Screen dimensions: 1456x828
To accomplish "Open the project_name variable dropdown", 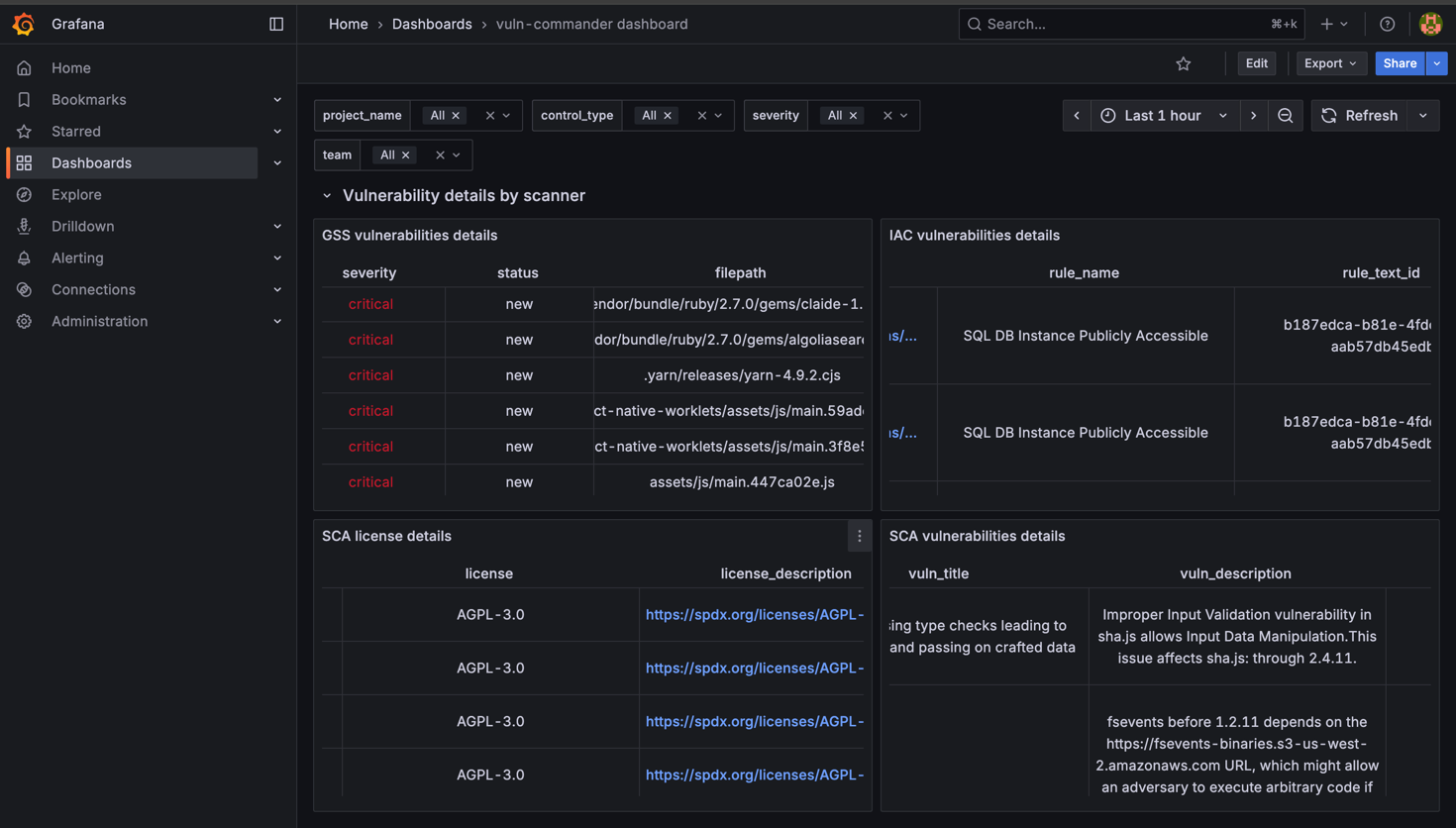I will tap(506, 116).
